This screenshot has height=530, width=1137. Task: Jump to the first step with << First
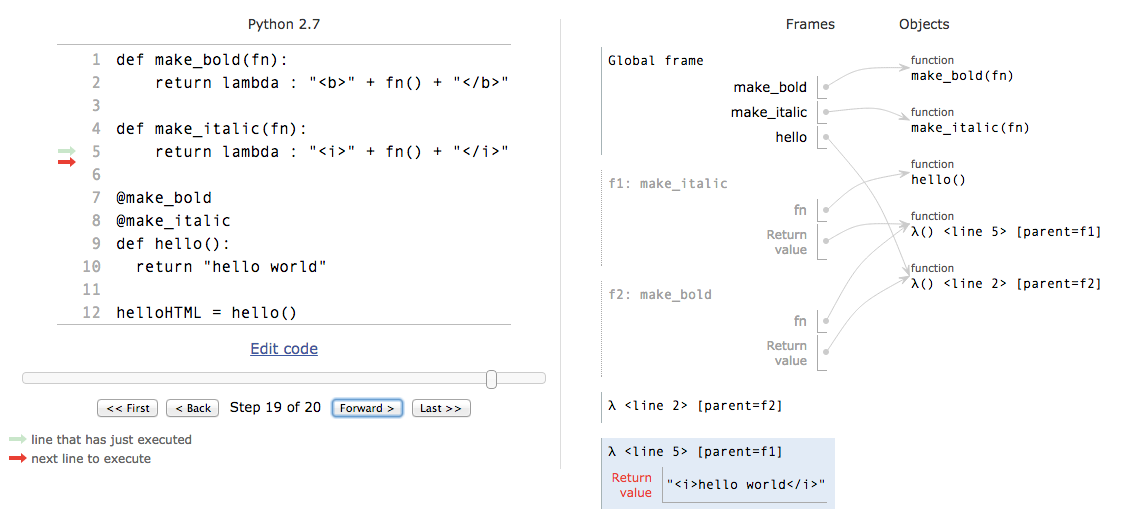pyautogui.click(x=128, y=408)
